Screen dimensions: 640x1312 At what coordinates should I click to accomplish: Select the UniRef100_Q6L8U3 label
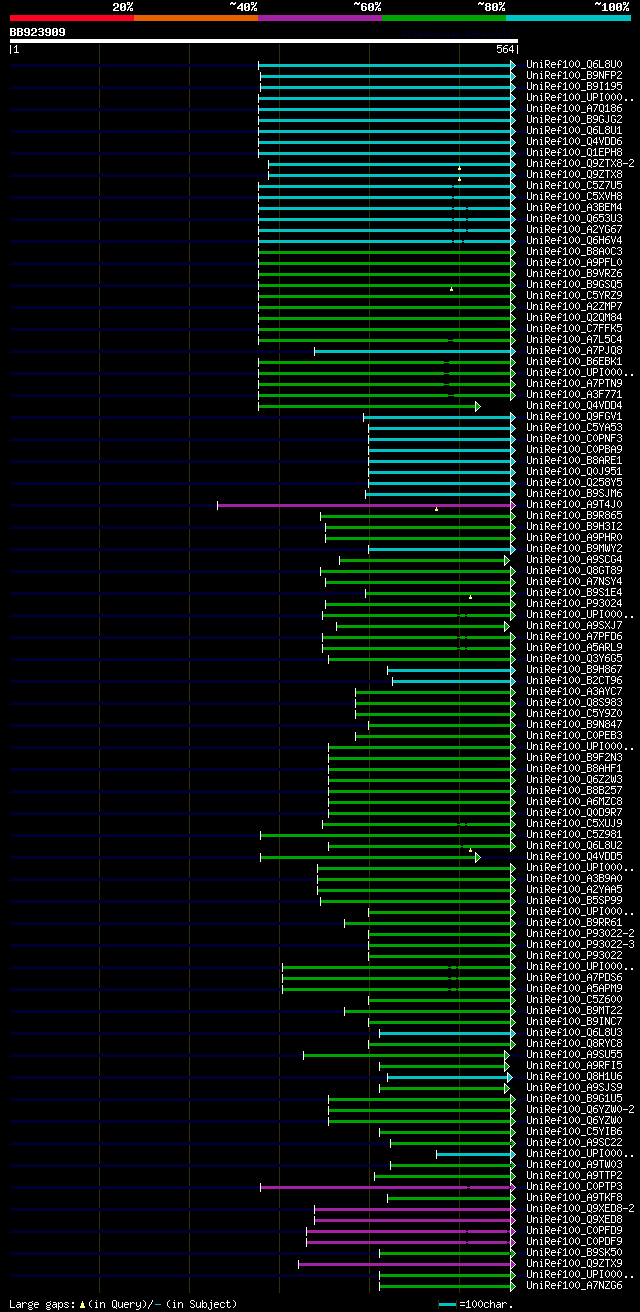tap(574, 1033)
